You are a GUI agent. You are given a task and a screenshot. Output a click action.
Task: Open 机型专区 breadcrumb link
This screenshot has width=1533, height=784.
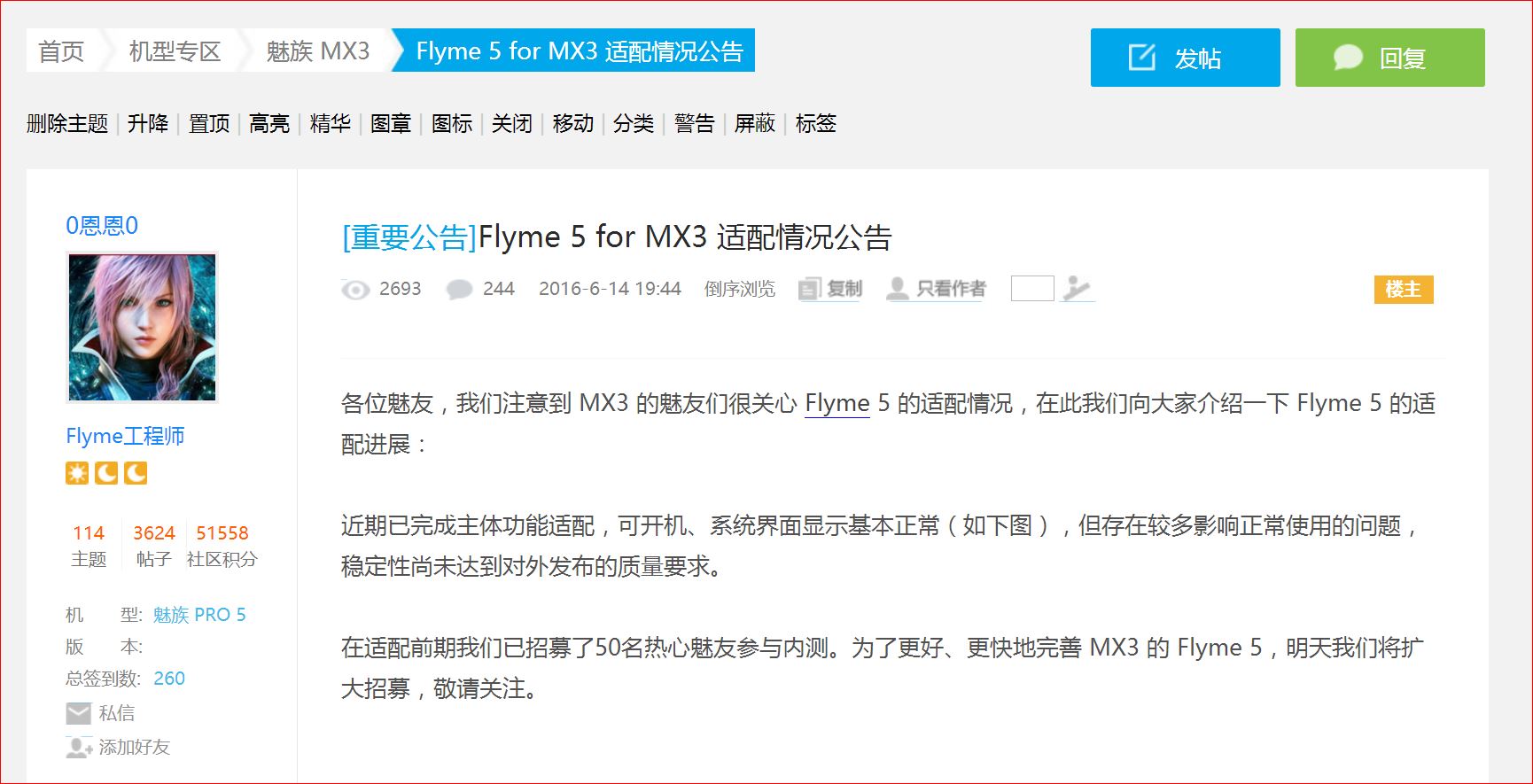point(175,51)
